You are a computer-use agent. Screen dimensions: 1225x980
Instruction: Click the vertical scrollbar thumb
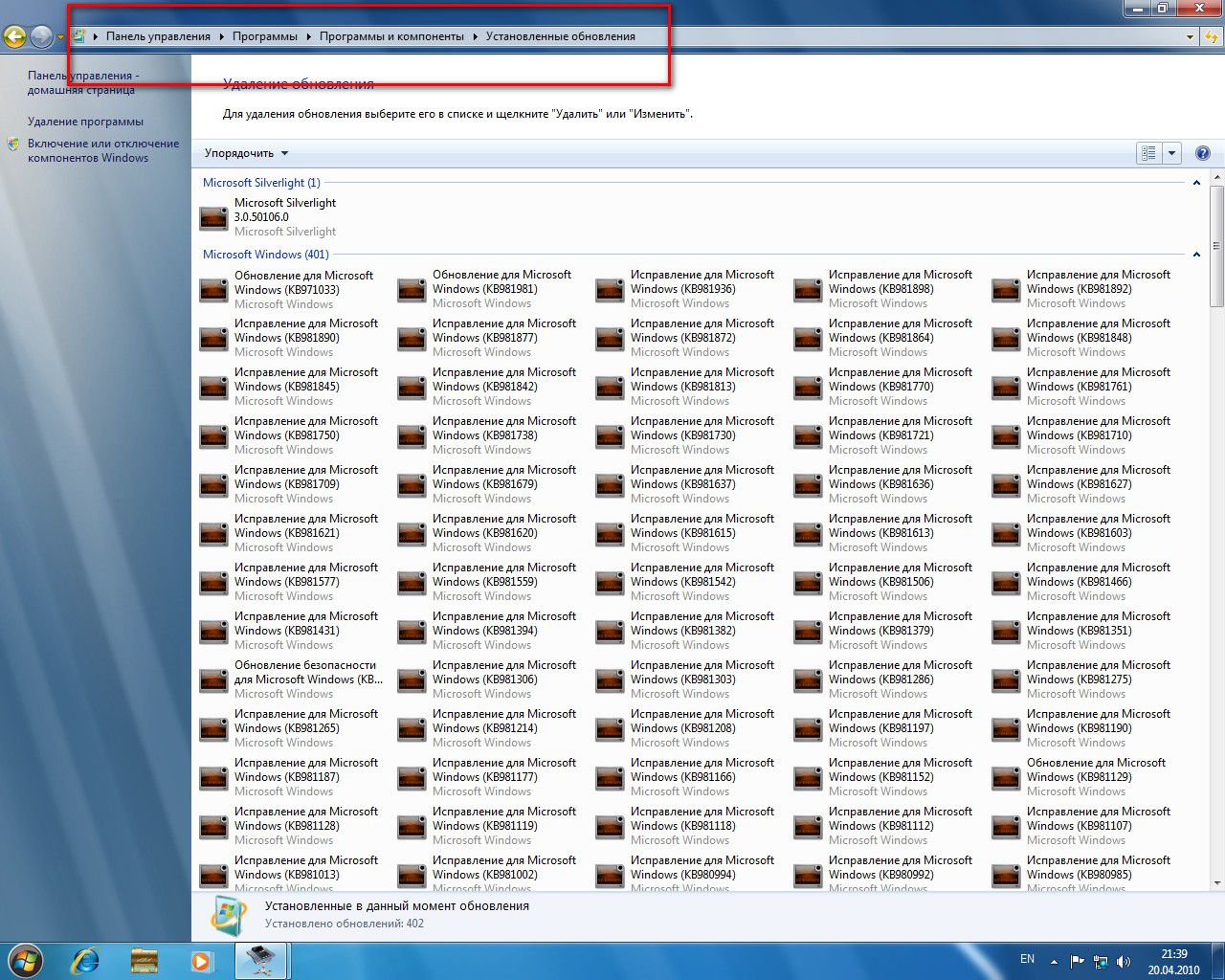coord(1217,247)
